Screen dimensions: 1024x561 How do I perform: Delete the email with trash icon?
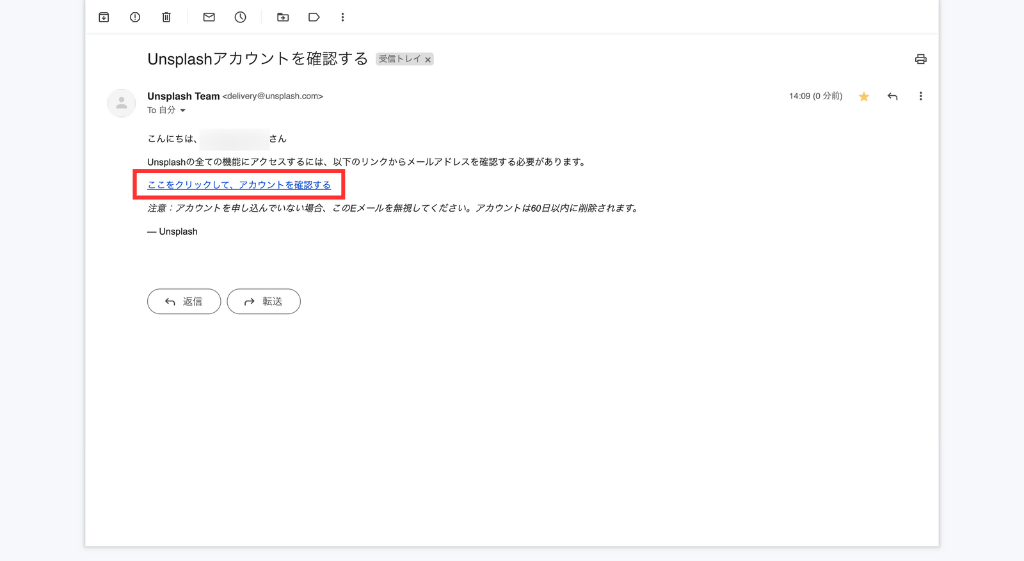click(167, 17)
